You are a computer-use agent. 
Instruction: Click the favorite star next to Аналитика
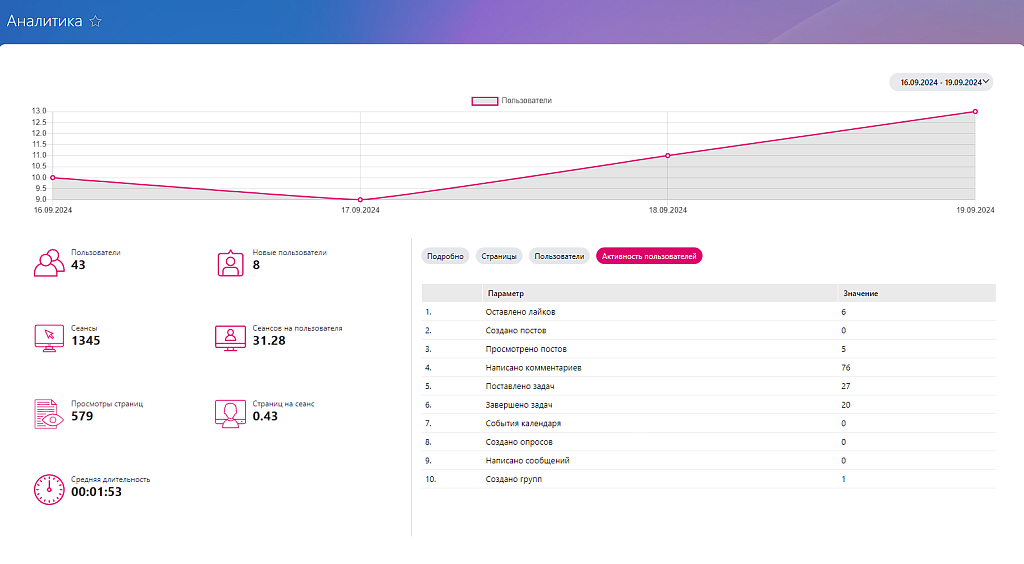point(95,21)
